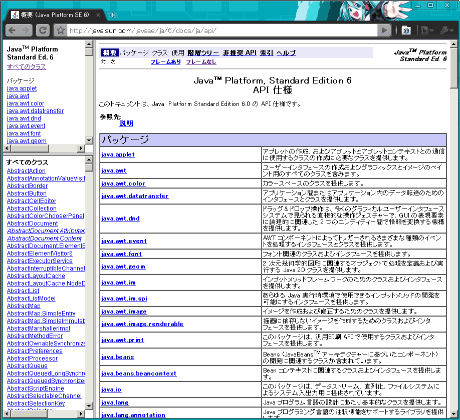Viewport: 460px width, 420px height.
Task: Open java.awt.event in the left package list
Action: click(26, 126)
